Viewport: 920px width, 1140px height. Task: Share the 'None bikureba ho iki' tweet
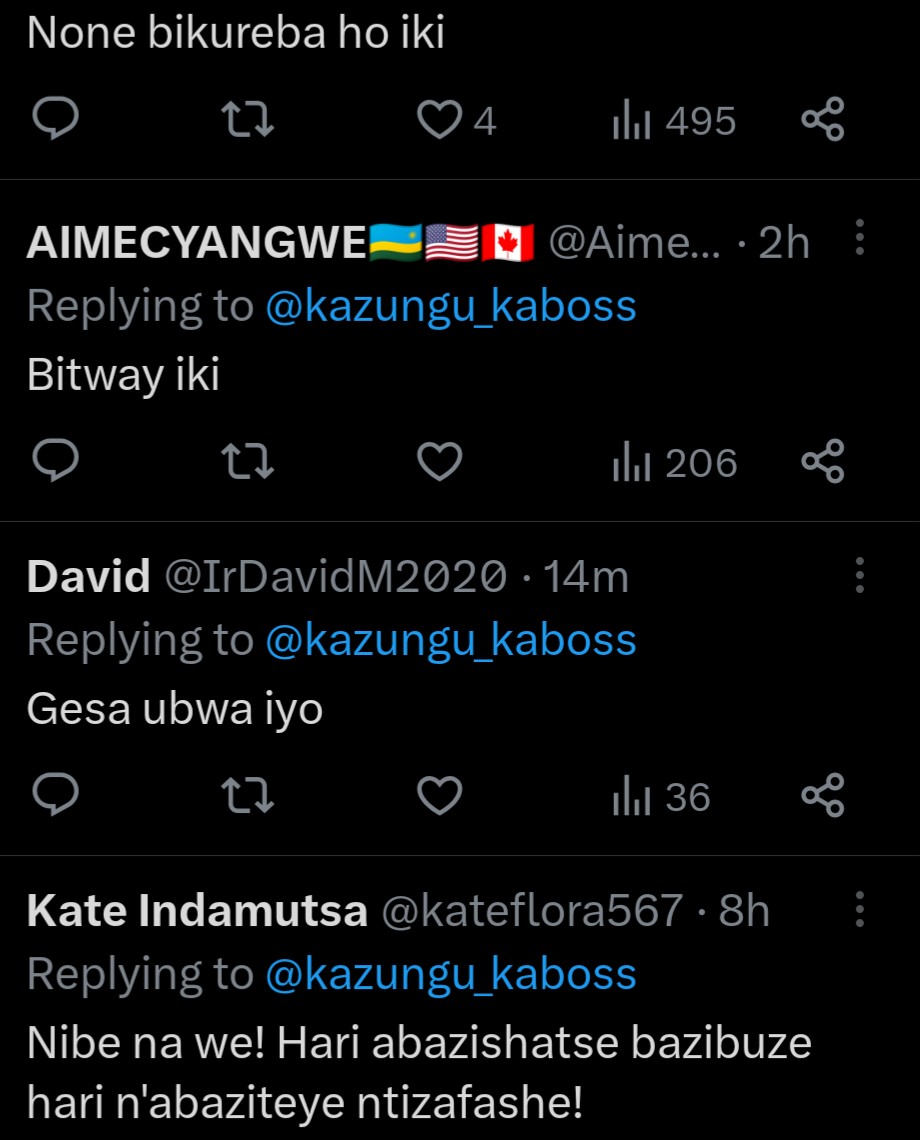[x=823, y=121]
